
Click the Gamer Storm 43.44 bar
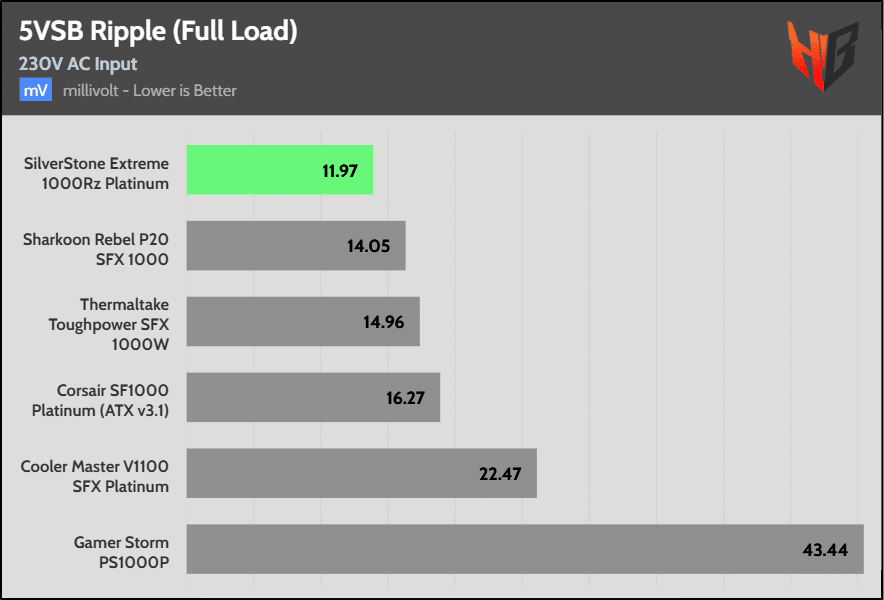click(525, 549)
